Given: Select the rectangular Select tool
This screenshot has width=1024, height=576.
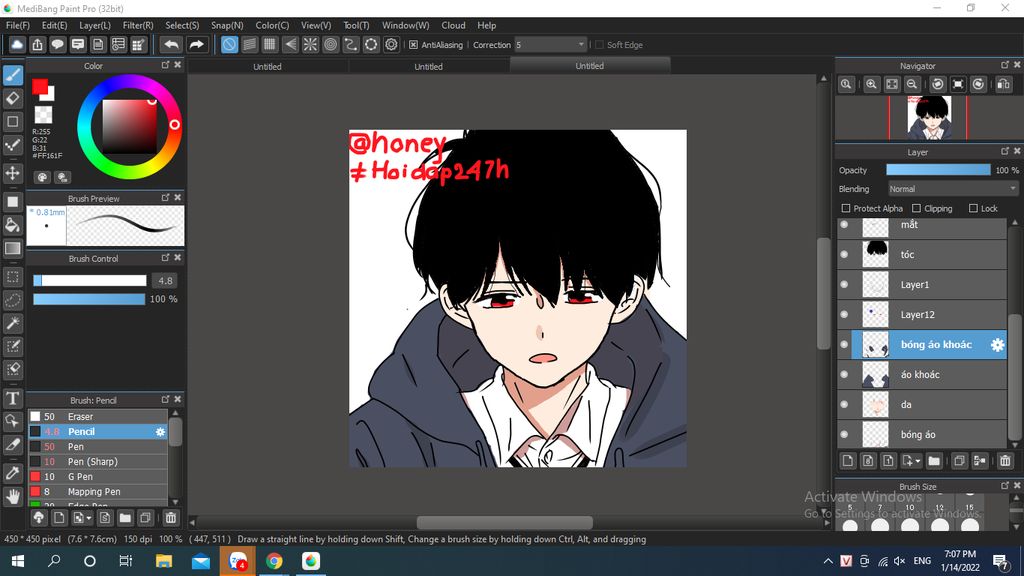Looking at the screenshot, I should point(12,277).
